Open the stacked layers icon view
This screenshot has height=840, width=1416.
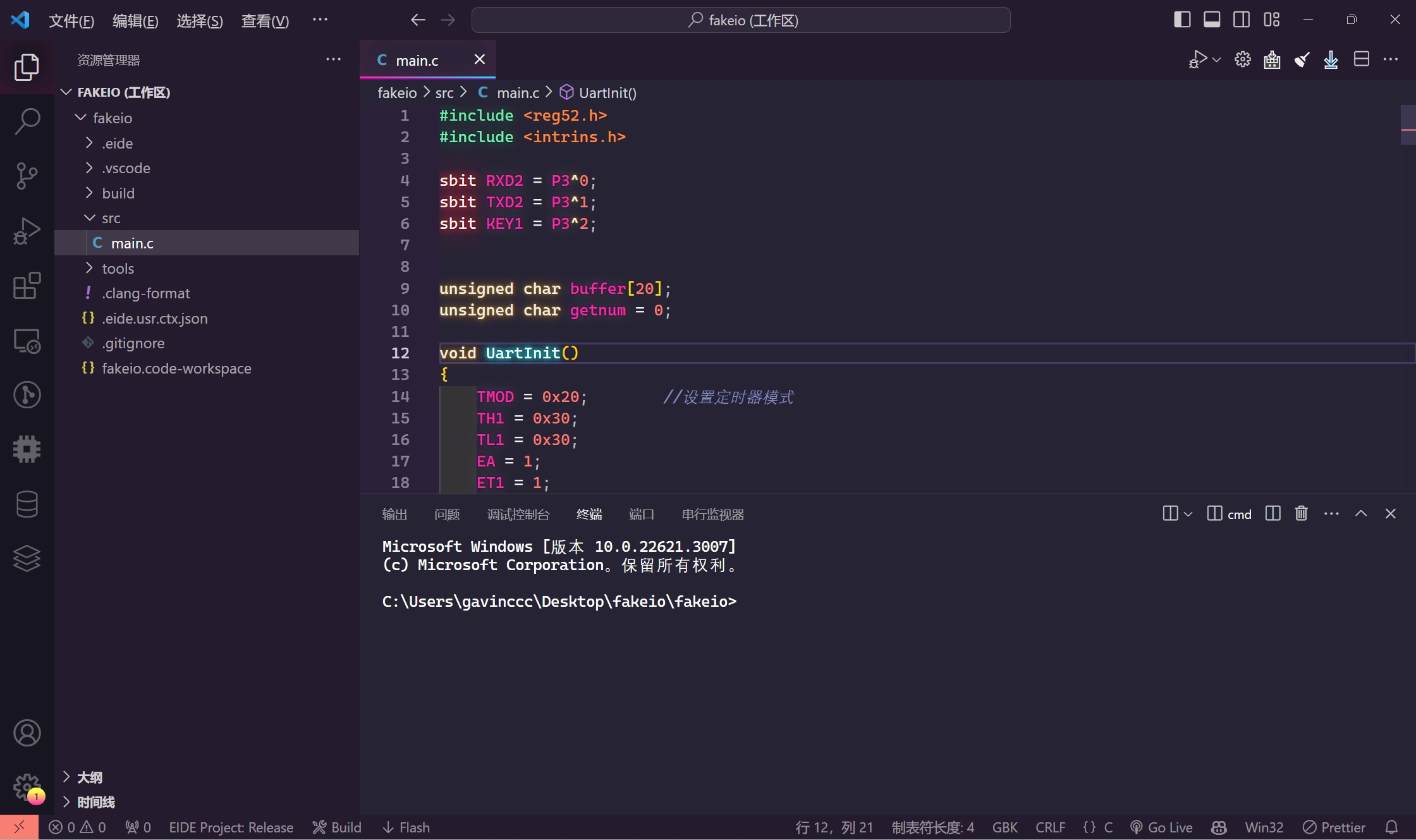point(27,559)
